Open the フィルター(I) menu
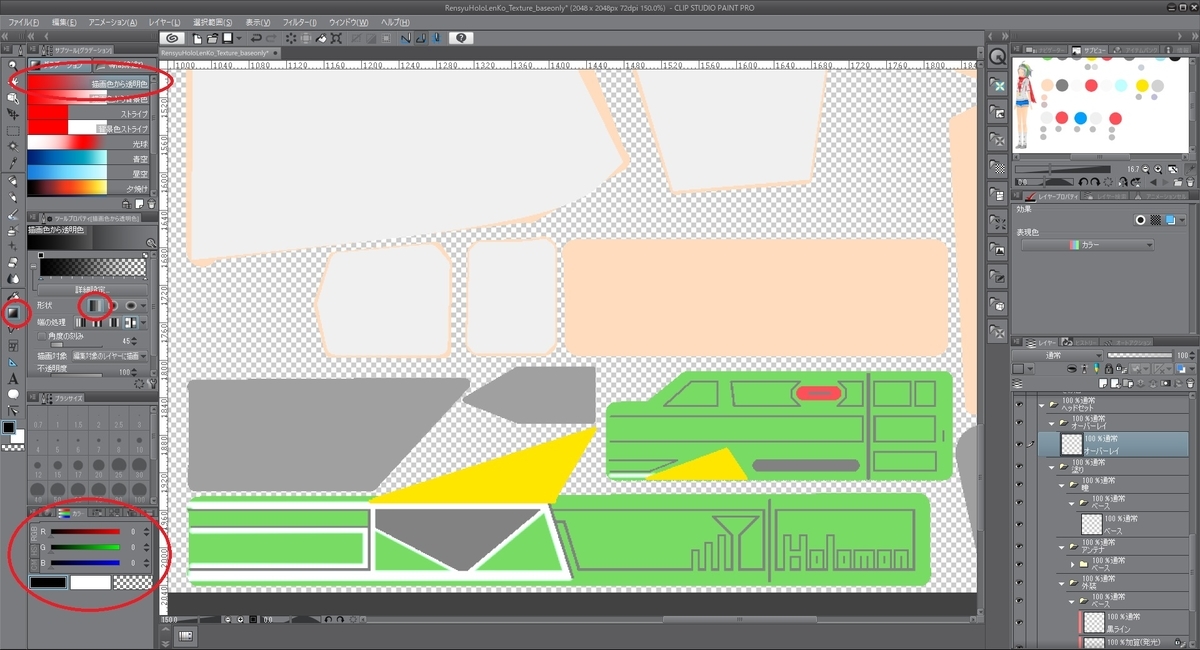Viewport: 1200px width, 650px height. point(300,21)
